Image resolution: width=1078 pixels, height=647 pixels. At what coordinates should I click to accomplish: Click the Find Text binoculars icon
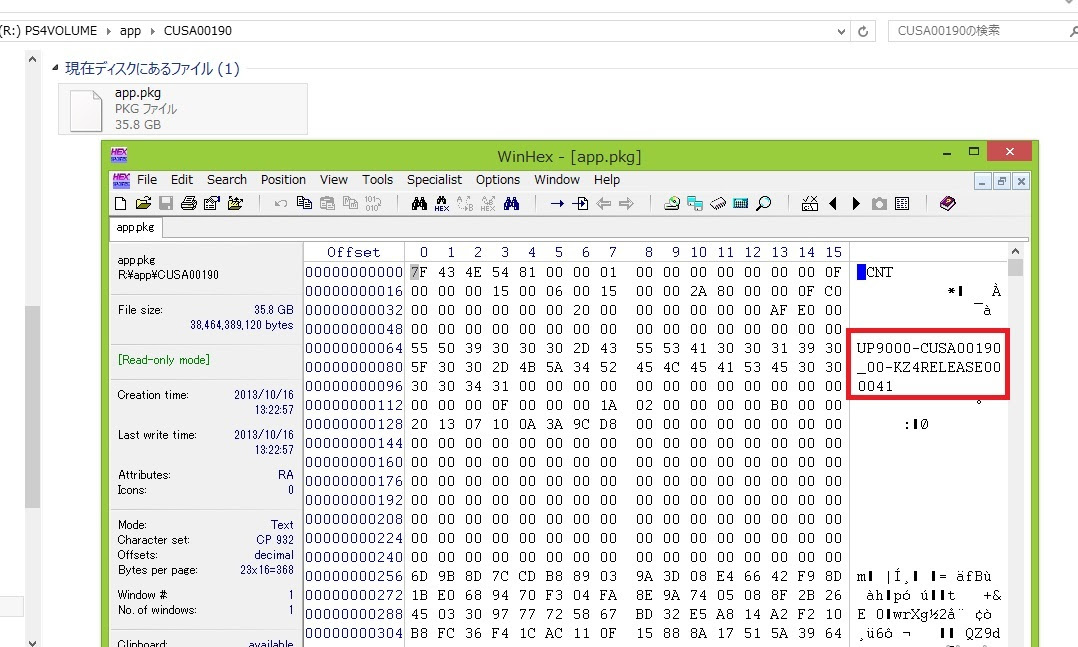419,204
